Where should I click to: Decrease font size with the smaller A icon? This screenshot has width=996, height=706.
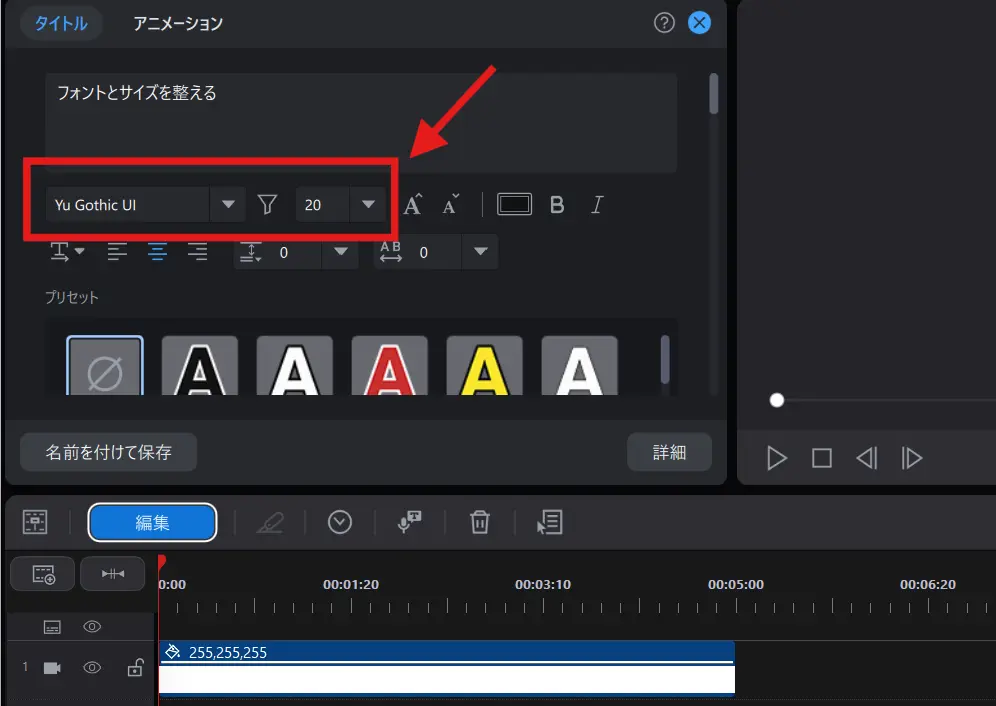(x=450, y=205)
